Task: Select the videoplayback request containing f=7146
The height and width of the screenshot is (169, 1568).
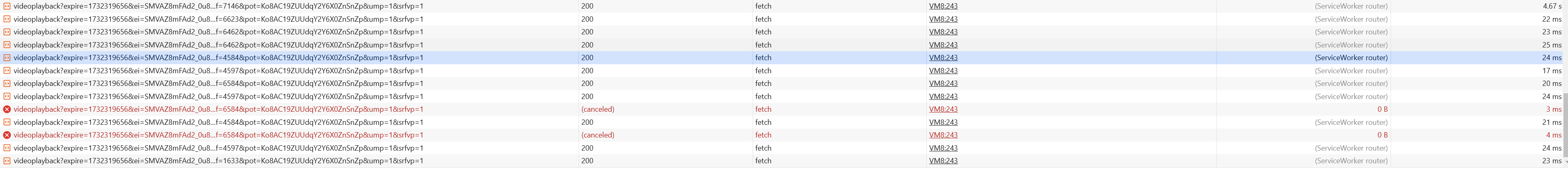Action: tap(218, 6)
